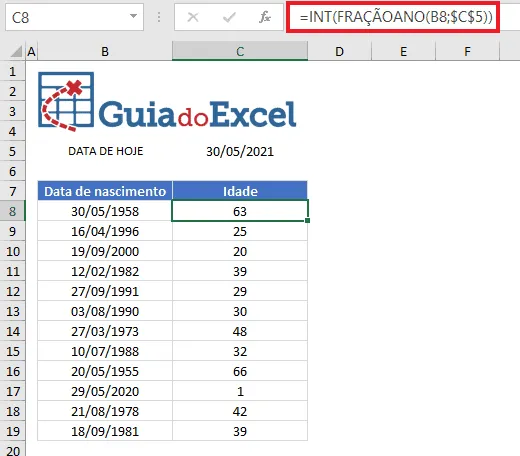Click the Guia do Excel logo image
520x456 pixels.
click(x=167, y=102)
